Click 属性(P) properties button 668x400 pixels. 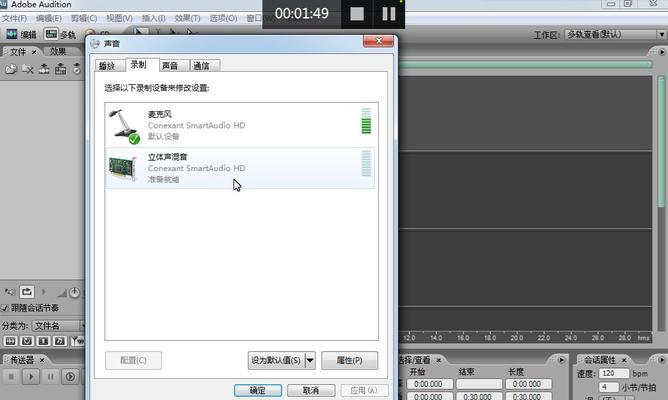pyautogui.click(x=349, y=360)
